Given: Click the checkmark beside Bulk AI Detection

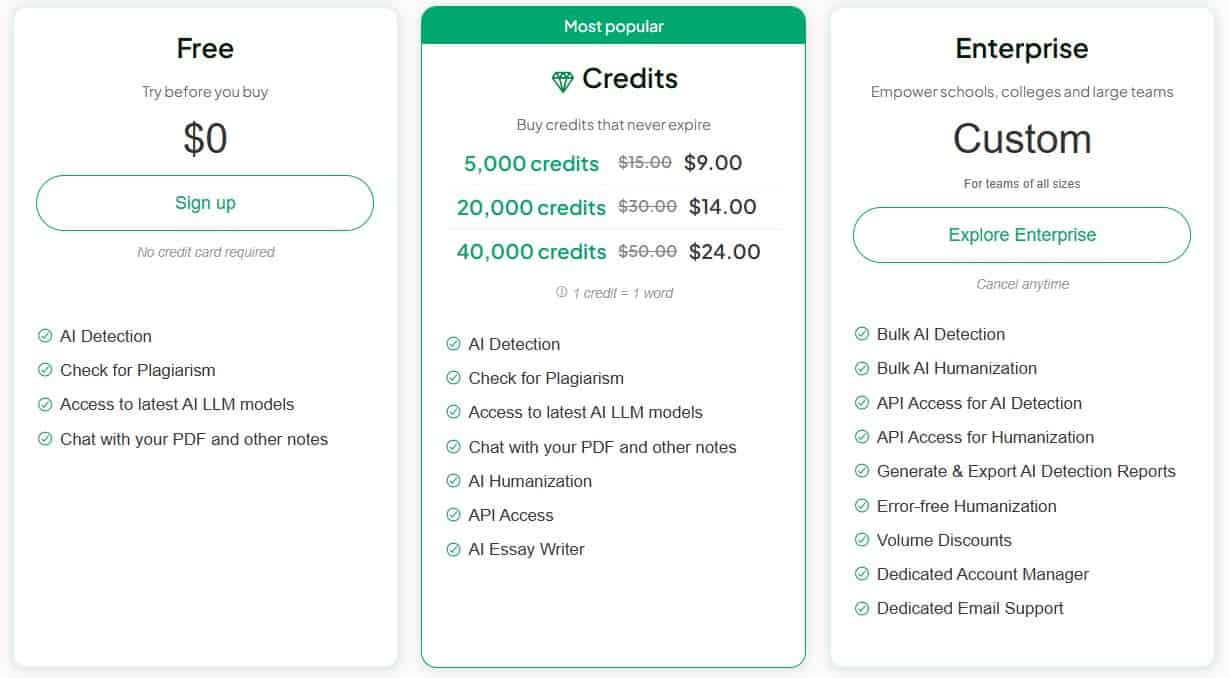Looking at the screenshot, I should pos(861,334).
